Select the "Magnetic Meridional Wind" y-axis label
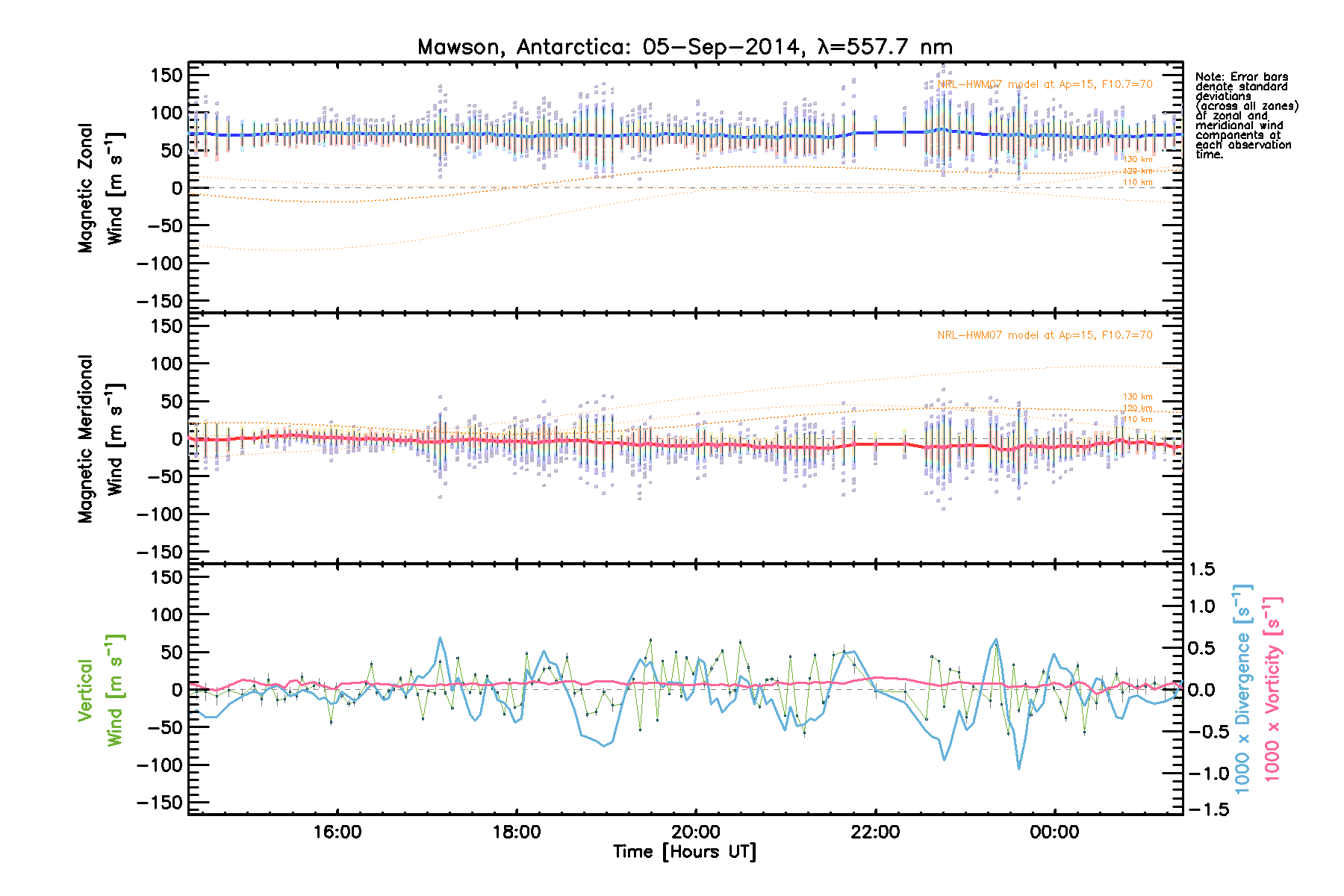 (102, 438)
